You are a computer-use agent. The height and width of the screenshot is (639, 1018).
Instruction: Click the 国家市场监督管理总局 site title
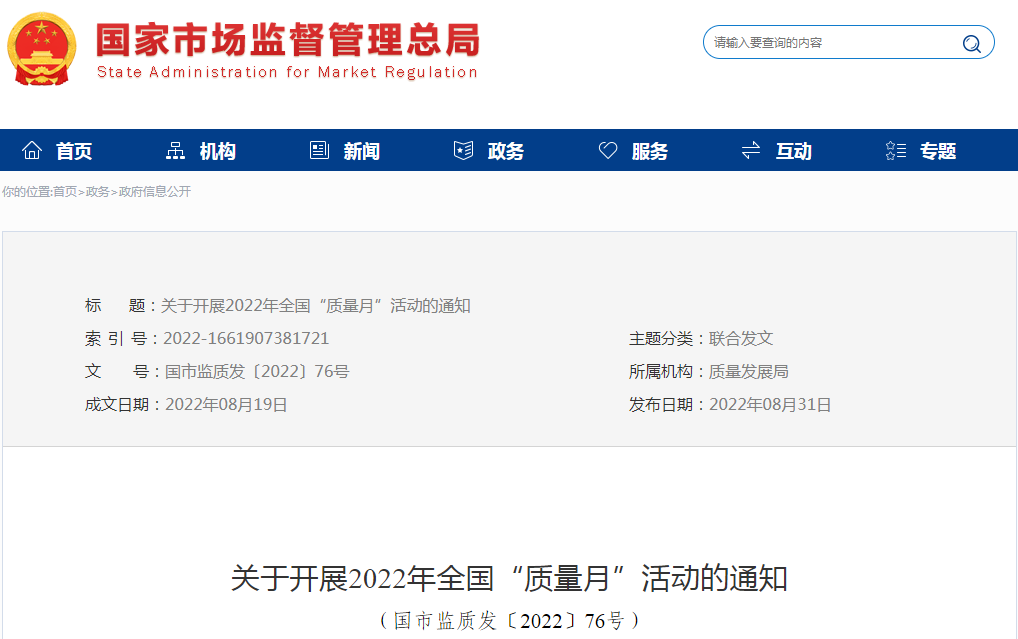pyautogui.click(x=288, y=40)
